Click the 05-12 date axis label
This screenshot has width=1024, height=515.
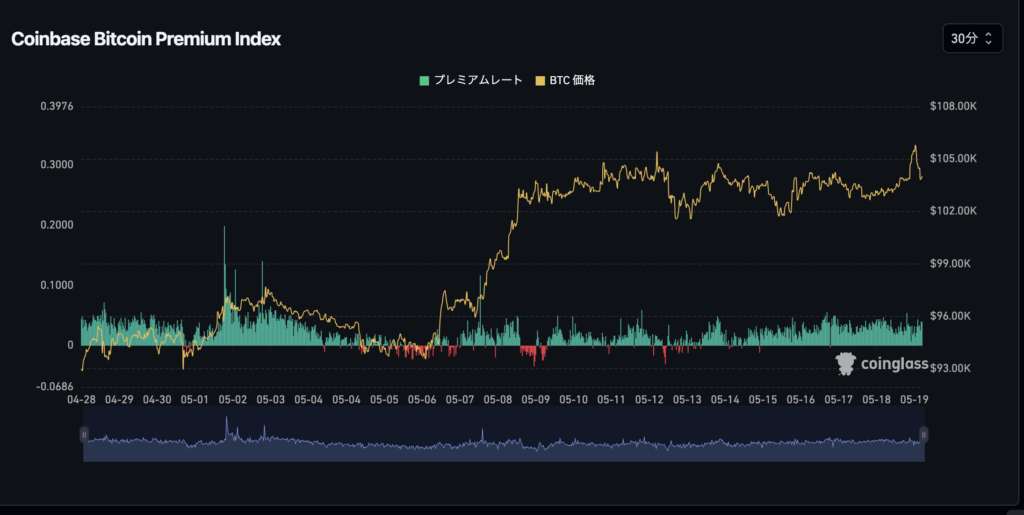[649, 399]
